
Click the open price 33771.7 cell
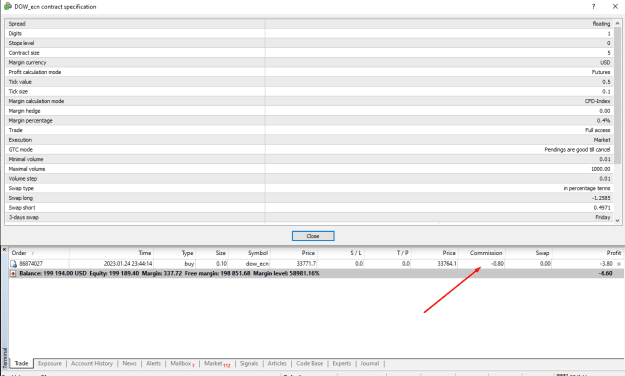pyautogui.click(x=306, y=264)
